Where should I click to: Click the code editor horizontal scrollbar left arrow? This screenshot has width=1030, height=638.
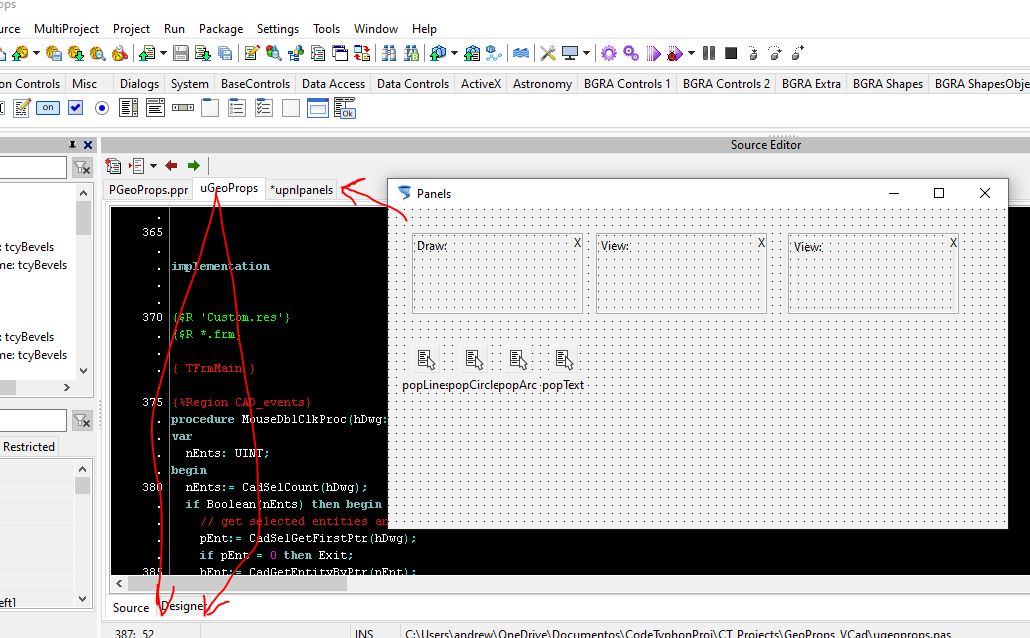pos(119,583)
